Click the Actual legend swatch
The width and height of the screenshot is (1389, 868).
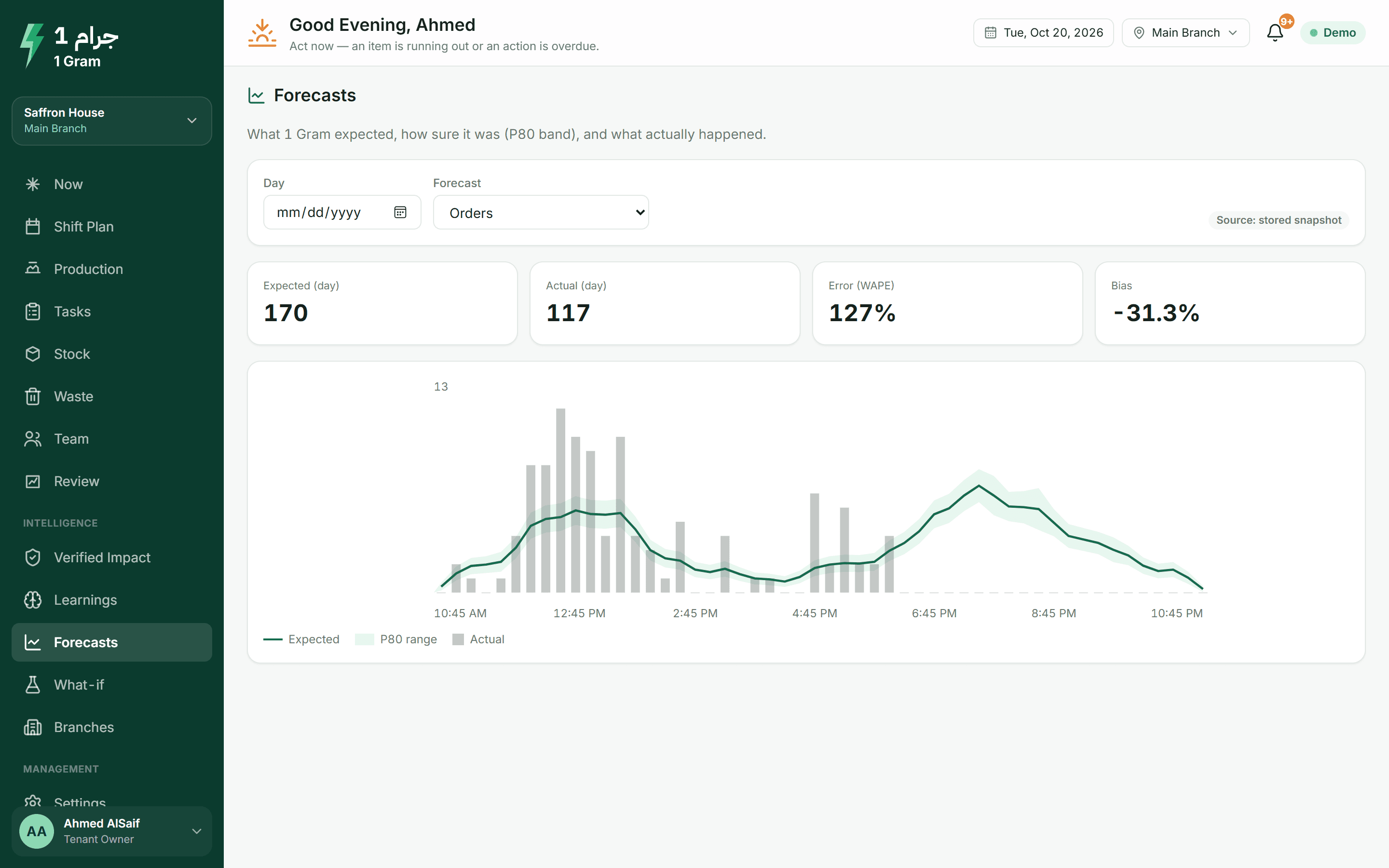[x=458, y=639]
